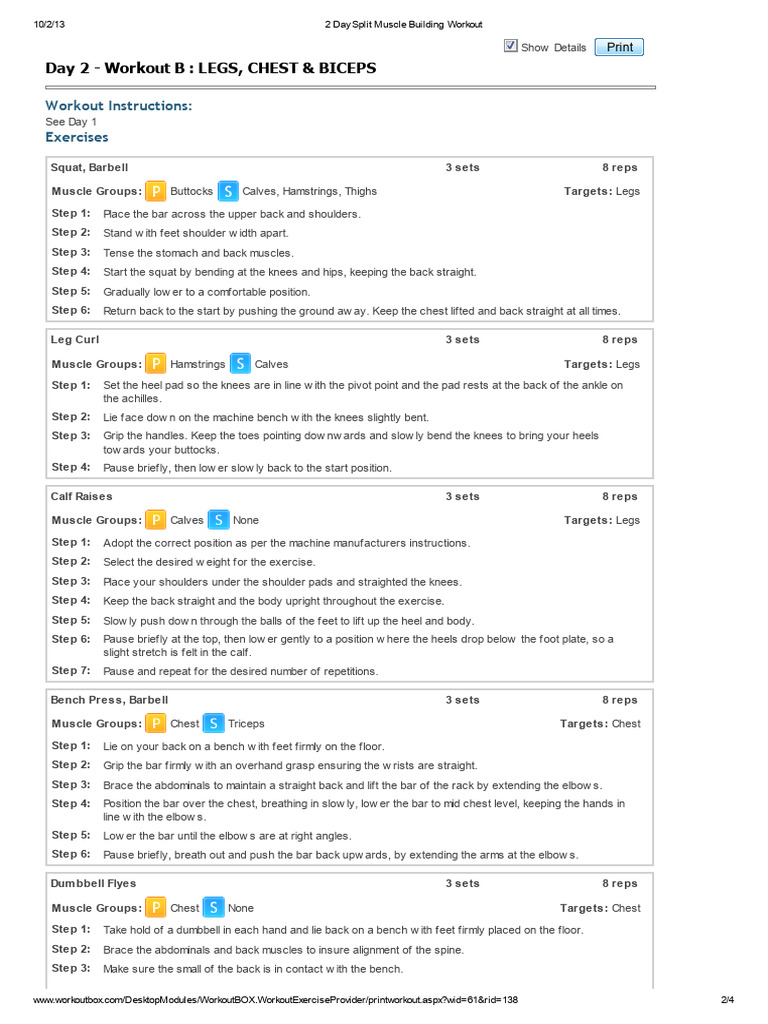Screen dimensions: 768x1024
Task: Click secondary icon beside Calves, Hamstrings, Thighs
Action: [x=228, y=191]
